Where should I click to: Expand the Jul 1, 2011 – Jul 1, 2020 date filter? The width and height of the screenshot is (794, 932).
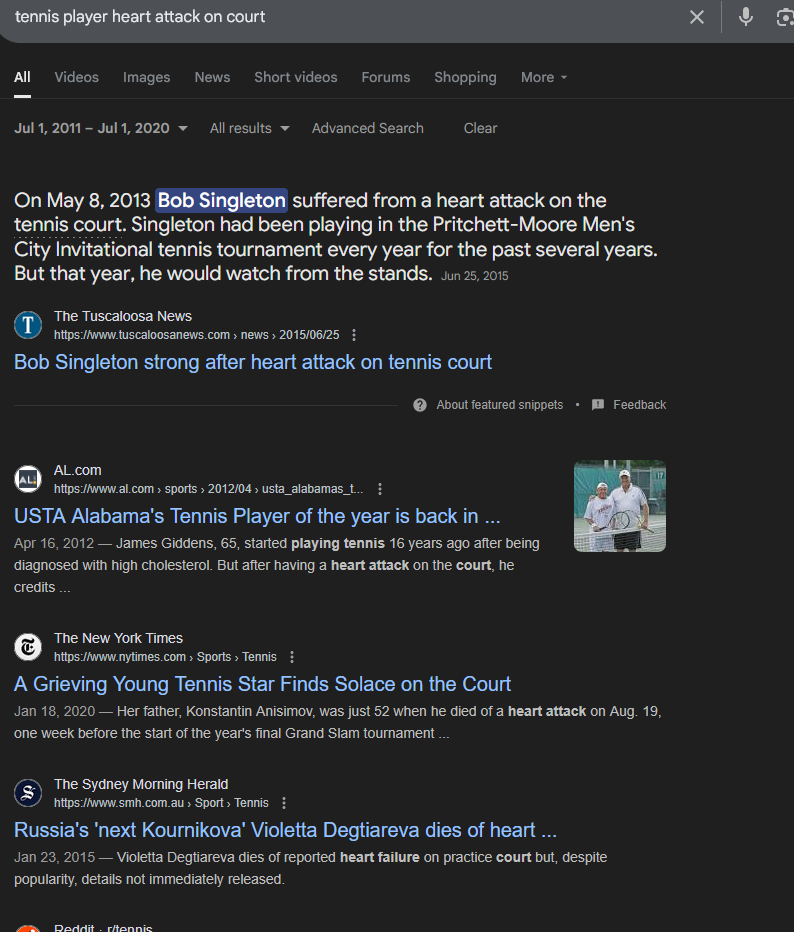100,128
